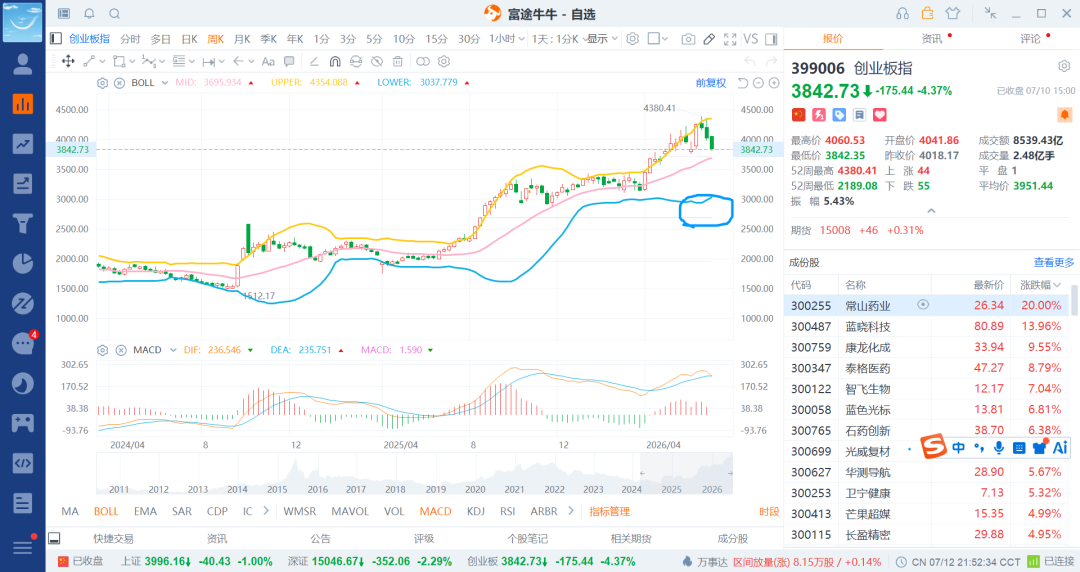Toggle the left panel layout icon
Viewport: 1080px width, 572px height.
[x=56, y=39]
